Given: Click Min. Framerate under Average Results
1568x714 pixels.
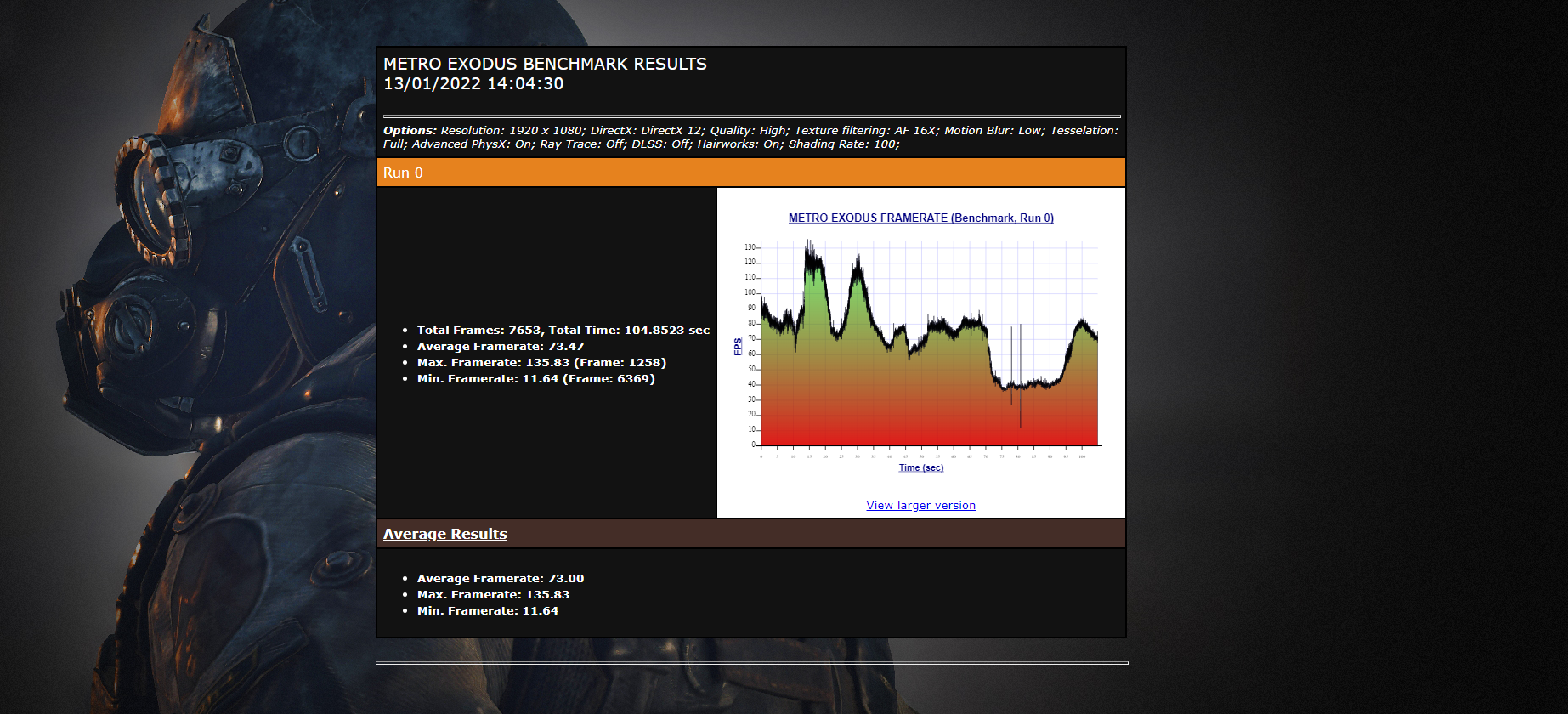Looking at the screenshot, I should (487, 611).
